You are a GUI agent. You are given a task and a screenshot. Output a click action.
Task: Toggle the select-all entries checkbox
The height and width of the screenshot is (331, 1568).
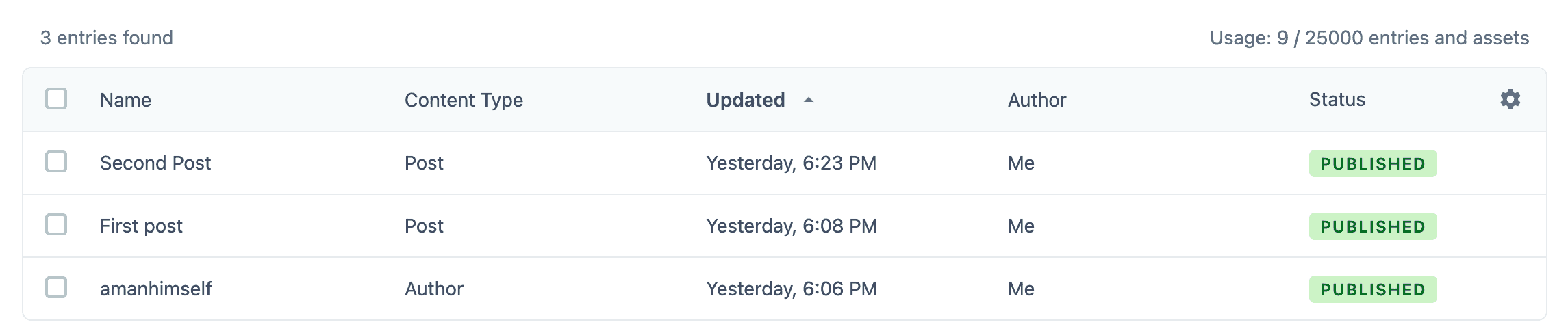click(x=56, y=99)
